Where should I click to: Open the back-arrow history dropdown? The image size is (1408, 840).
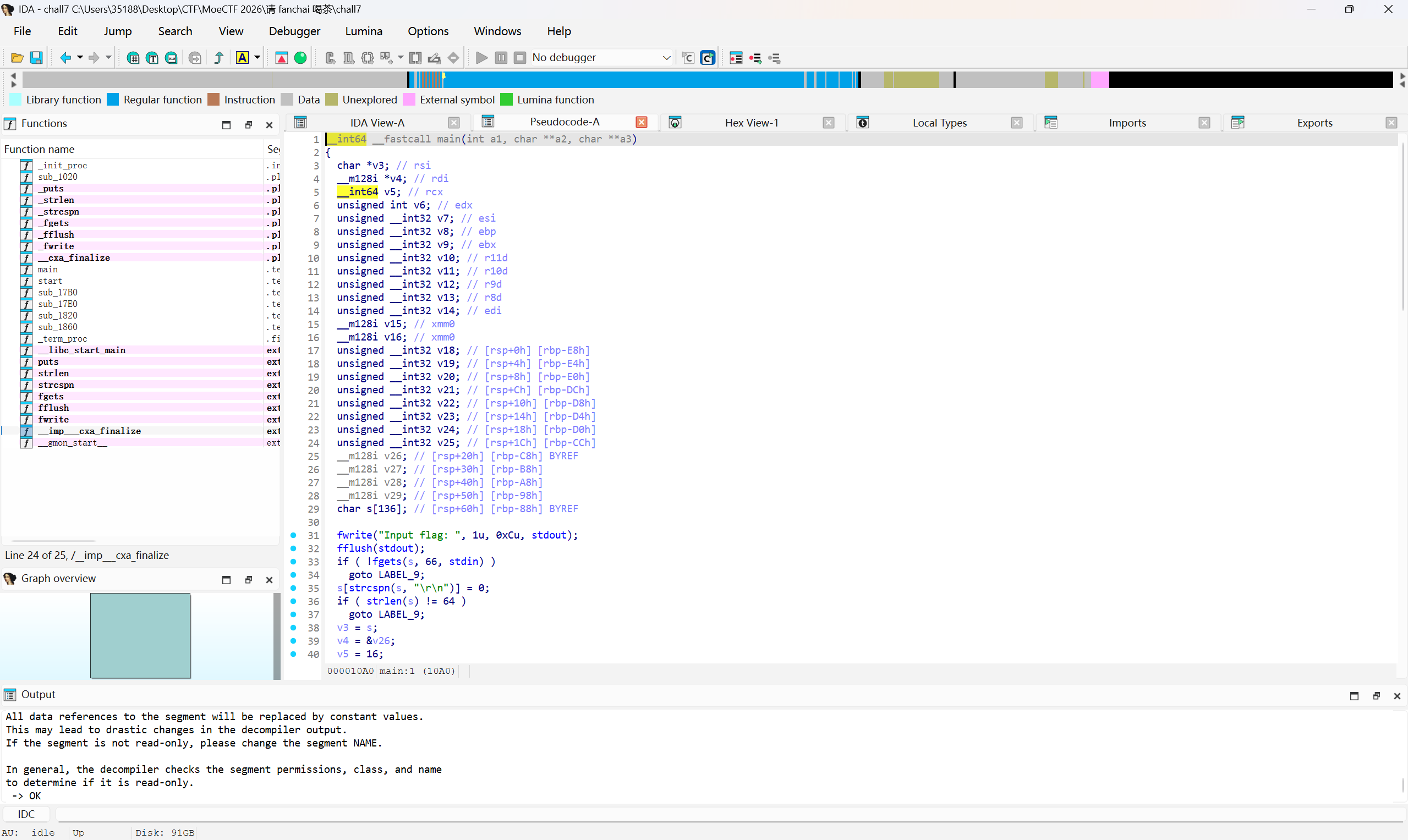(x=80, y=58)
